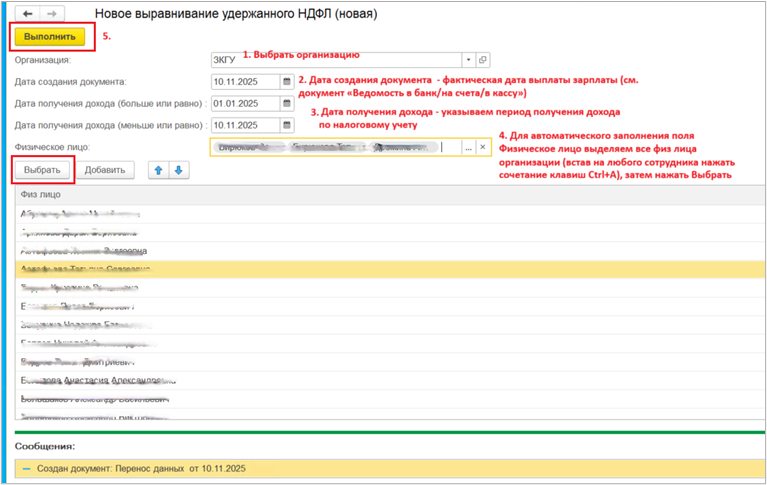Open calendar for income date 'меньше или равно'

(287, 126)
